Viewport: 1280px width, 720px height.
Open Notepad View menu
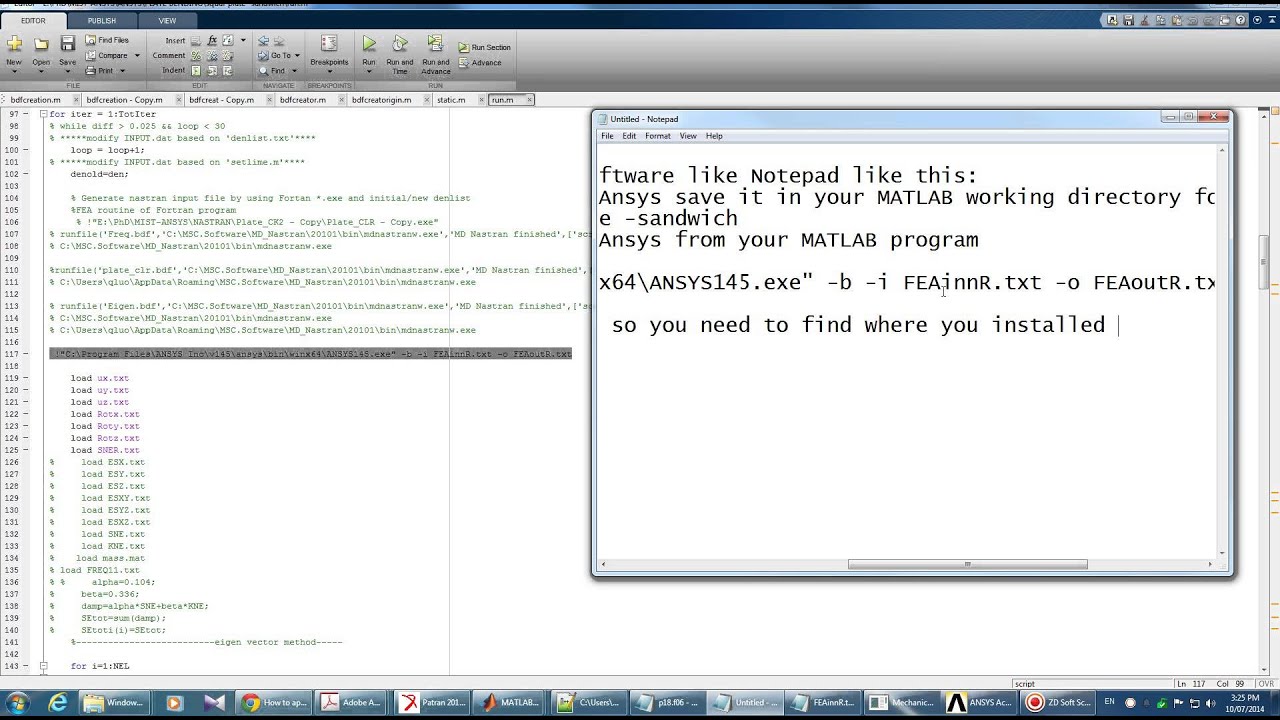click(x=688, y=136)
